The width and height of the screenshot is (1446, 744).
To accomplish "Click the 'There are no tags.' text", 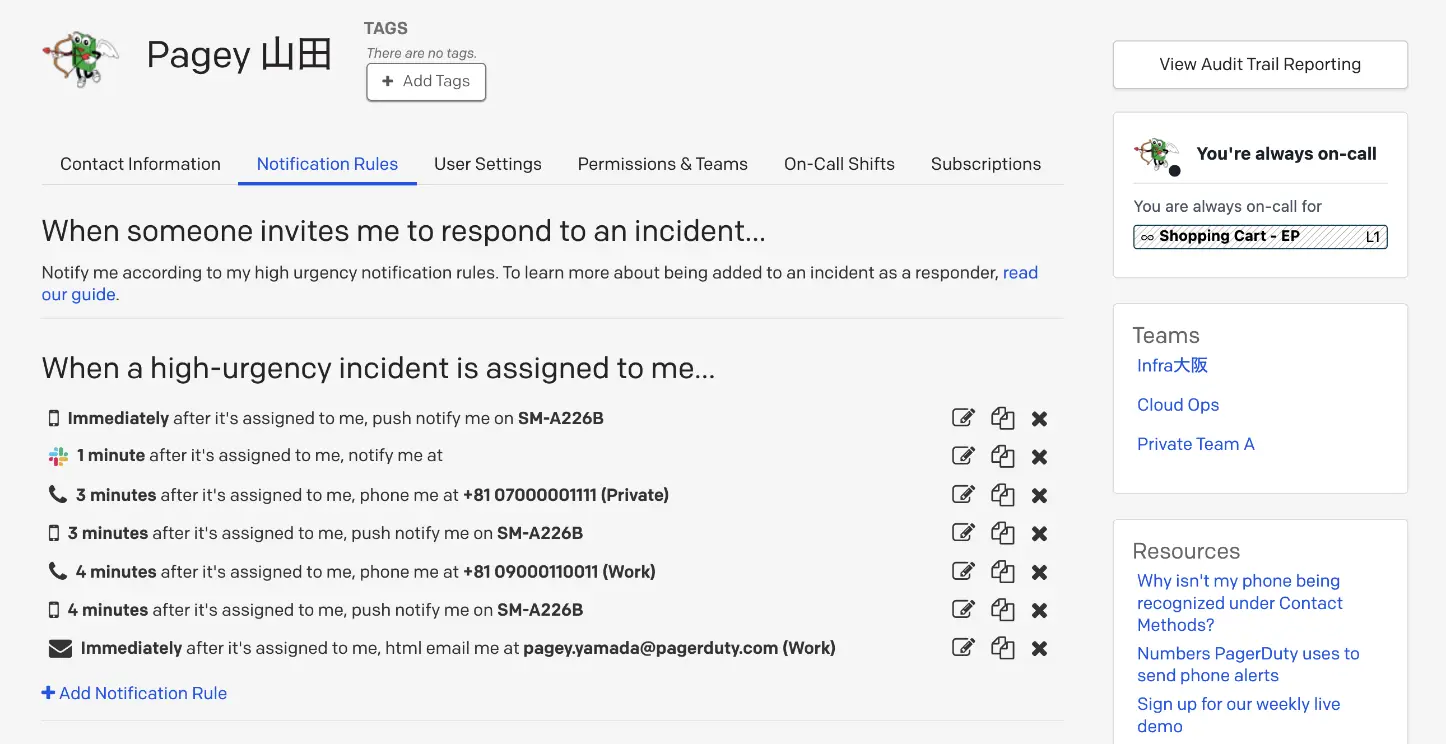I will coord(421,53).
